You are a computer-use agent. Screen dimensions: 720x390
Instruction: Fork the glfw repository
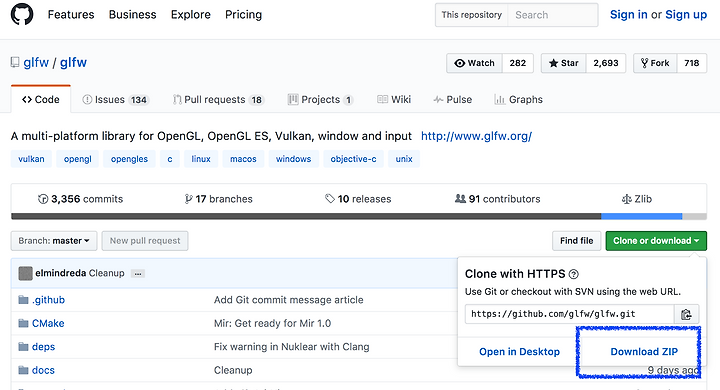(655, 63)
